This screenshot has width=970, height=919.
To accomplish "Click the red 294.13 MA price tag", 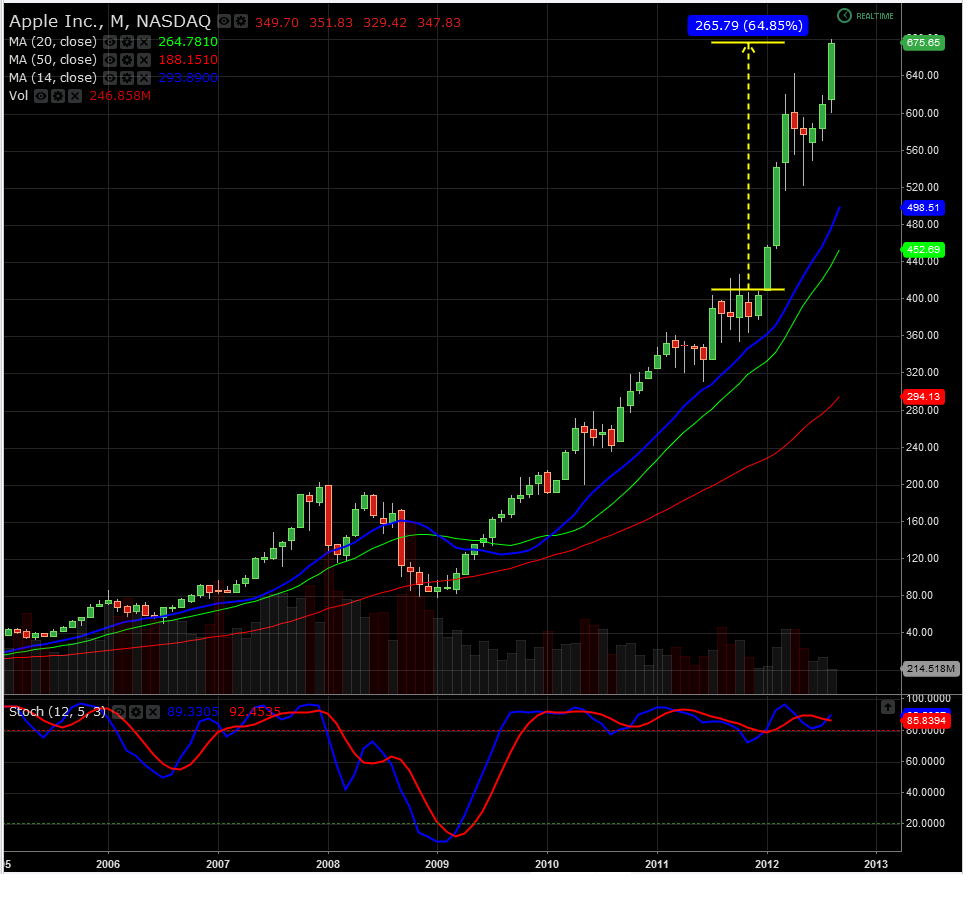I will [923, 397].
